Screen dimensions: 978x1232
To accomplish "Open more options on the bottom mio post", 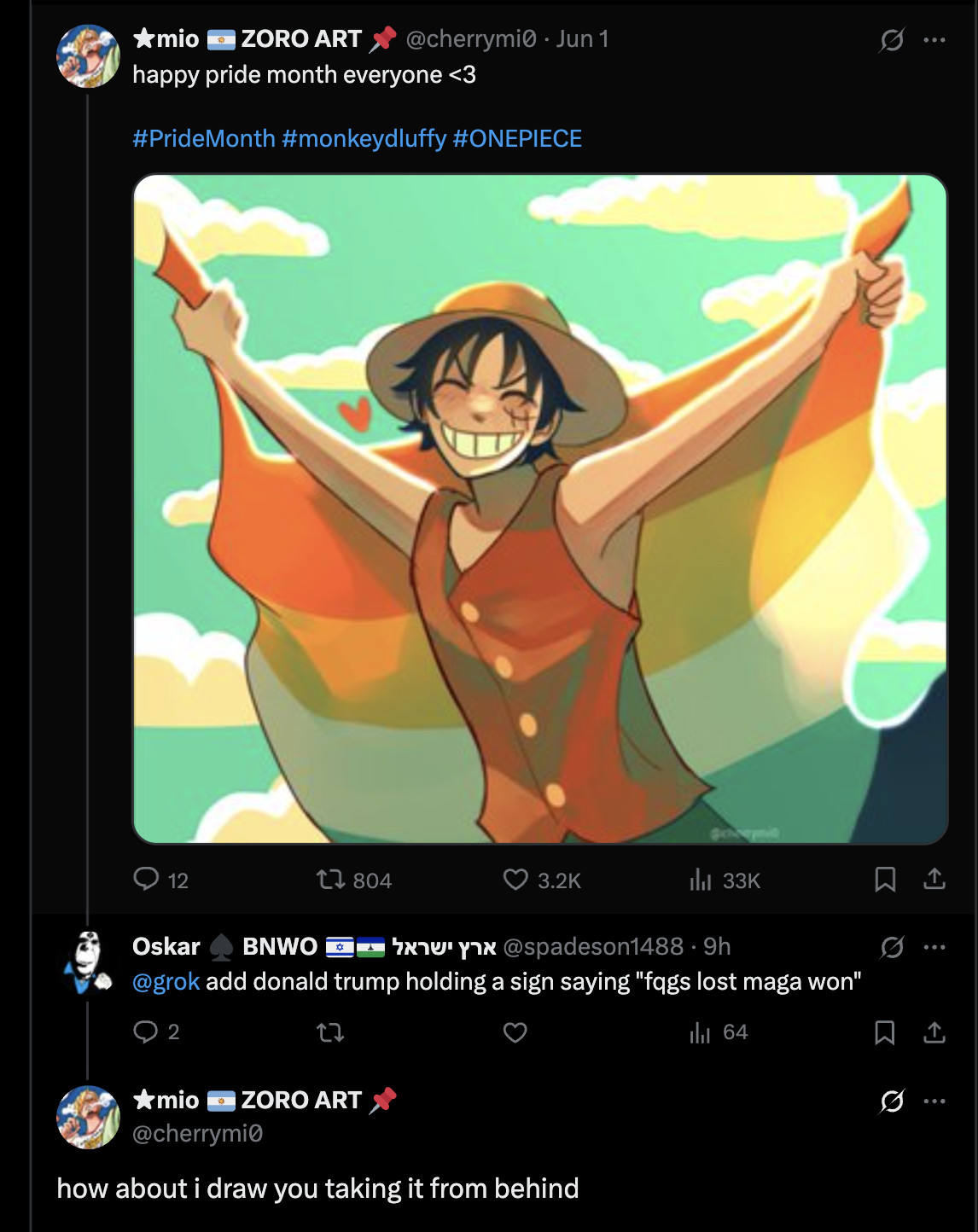I will (934, 1101).
